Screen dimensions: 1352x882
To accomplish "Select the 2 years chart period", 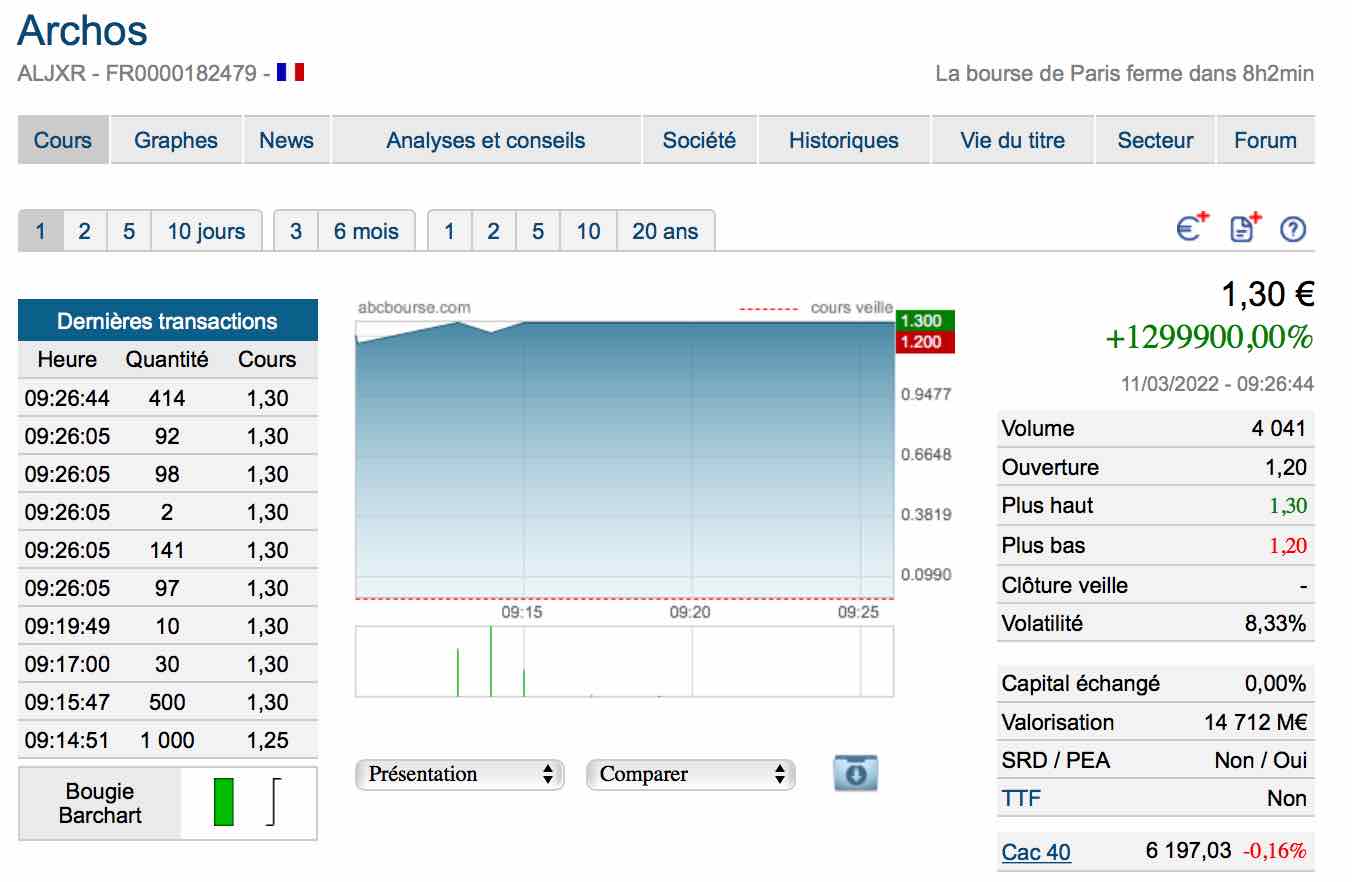I will point(494,231).
